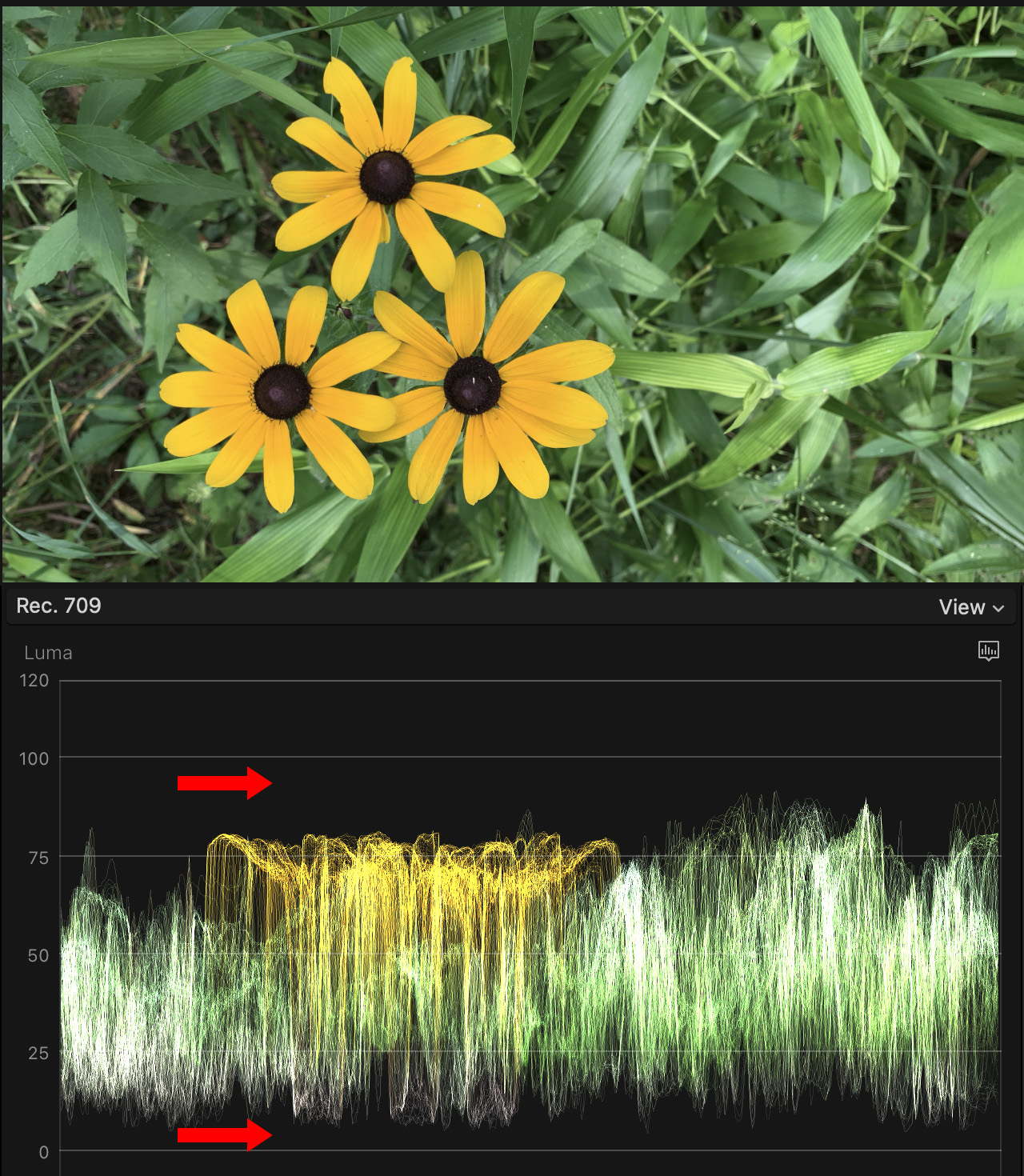Click the 100 level graticule label

(34, 758)
